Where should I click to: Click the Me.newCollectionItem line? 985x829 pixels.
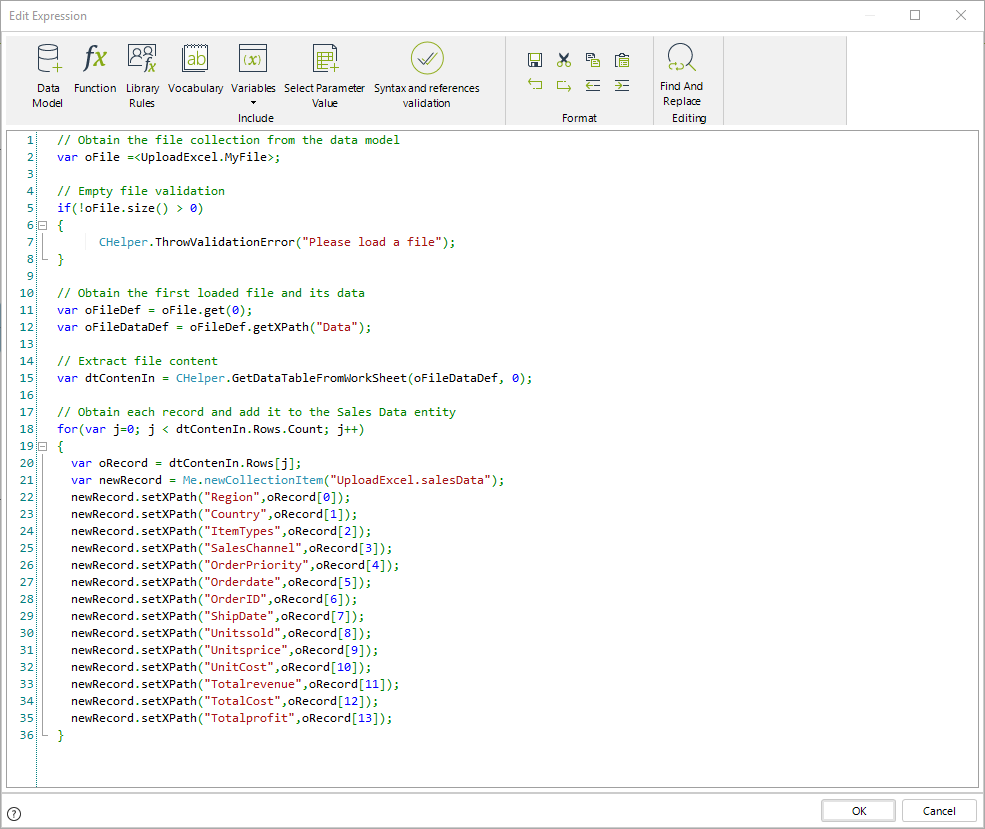coord(288,480)
